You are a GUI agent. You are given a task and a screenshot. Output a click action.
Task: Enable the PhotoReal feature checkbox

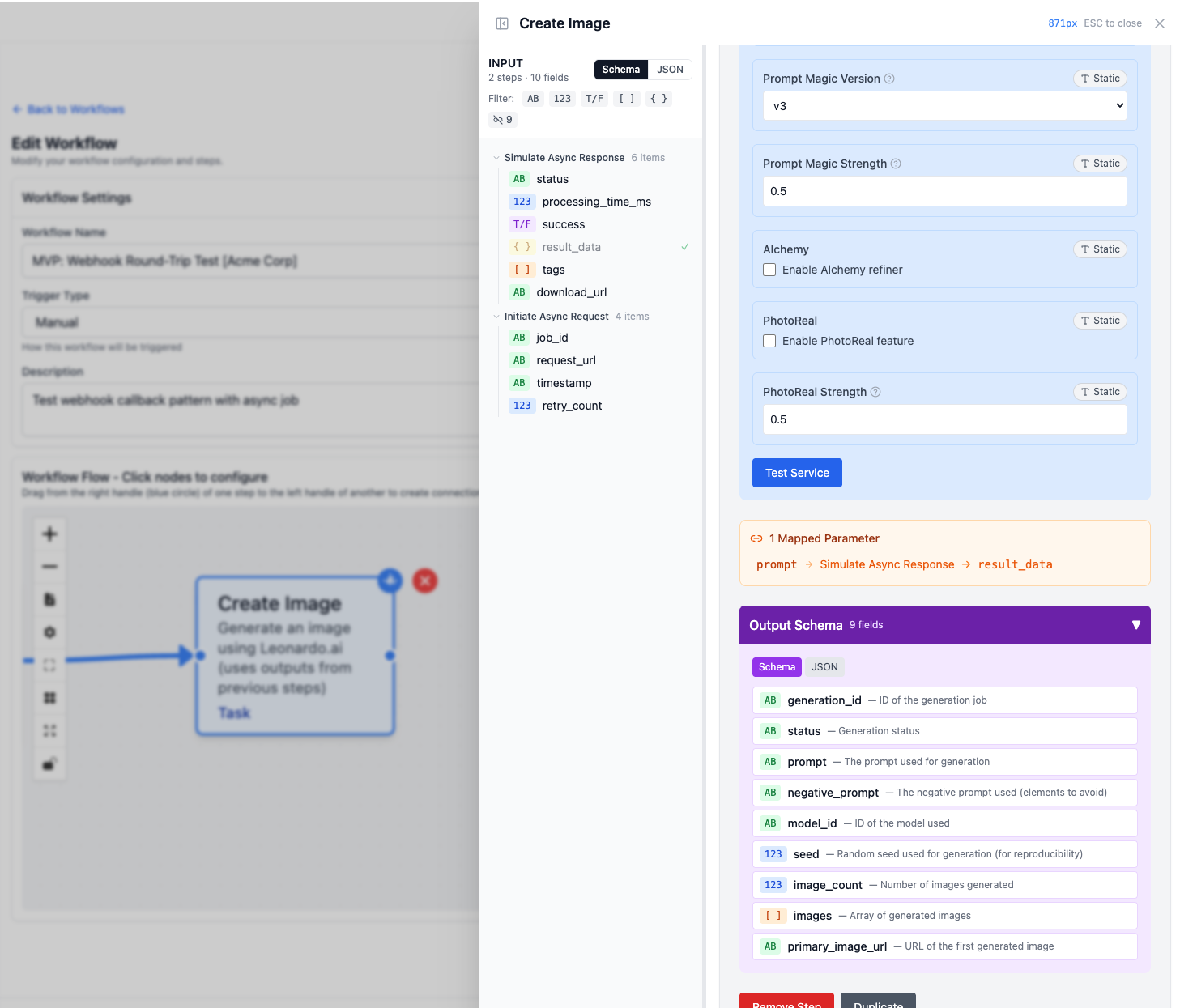769,341
